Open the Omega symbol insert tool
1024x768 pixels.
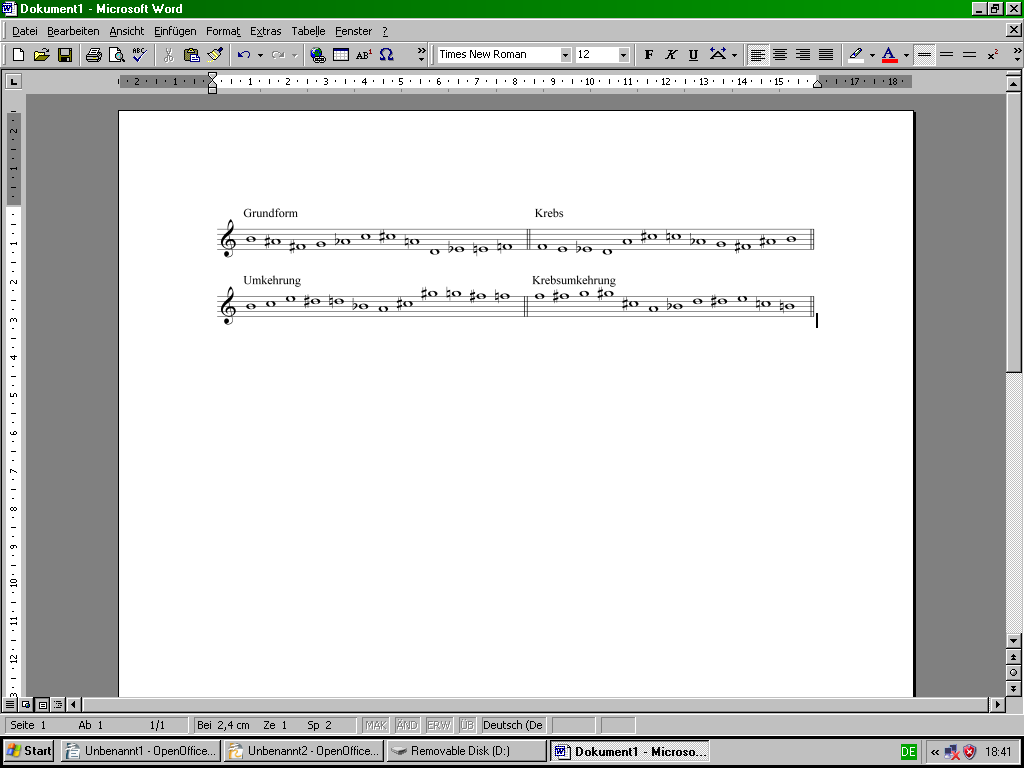click(x=387, y=55)
